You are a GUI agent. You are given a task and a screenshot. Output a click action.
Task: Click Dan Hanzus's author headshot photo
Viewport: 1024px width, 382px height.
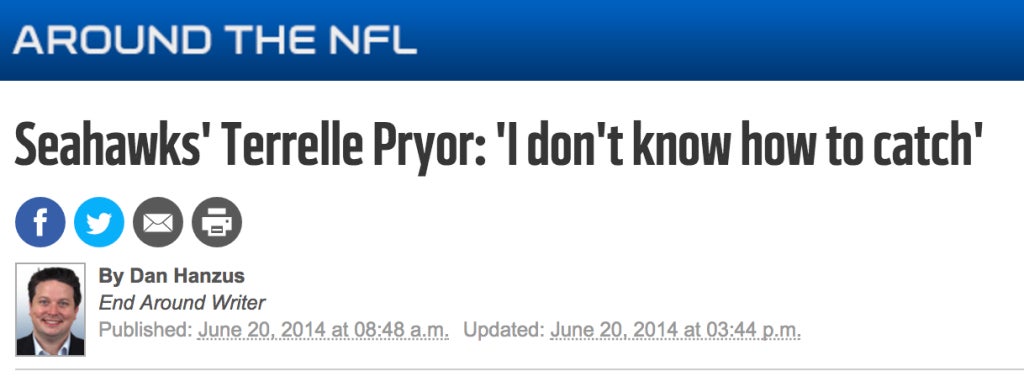(x=50, y=310)
